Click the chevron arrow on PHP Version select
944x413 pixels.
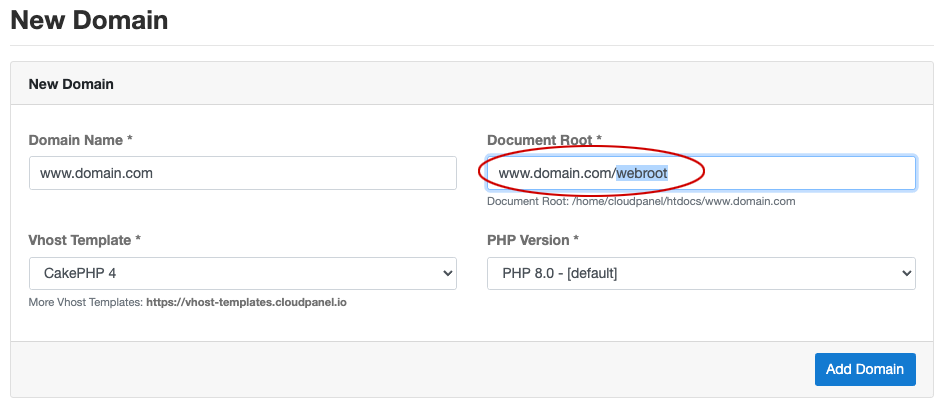(907, 273)
